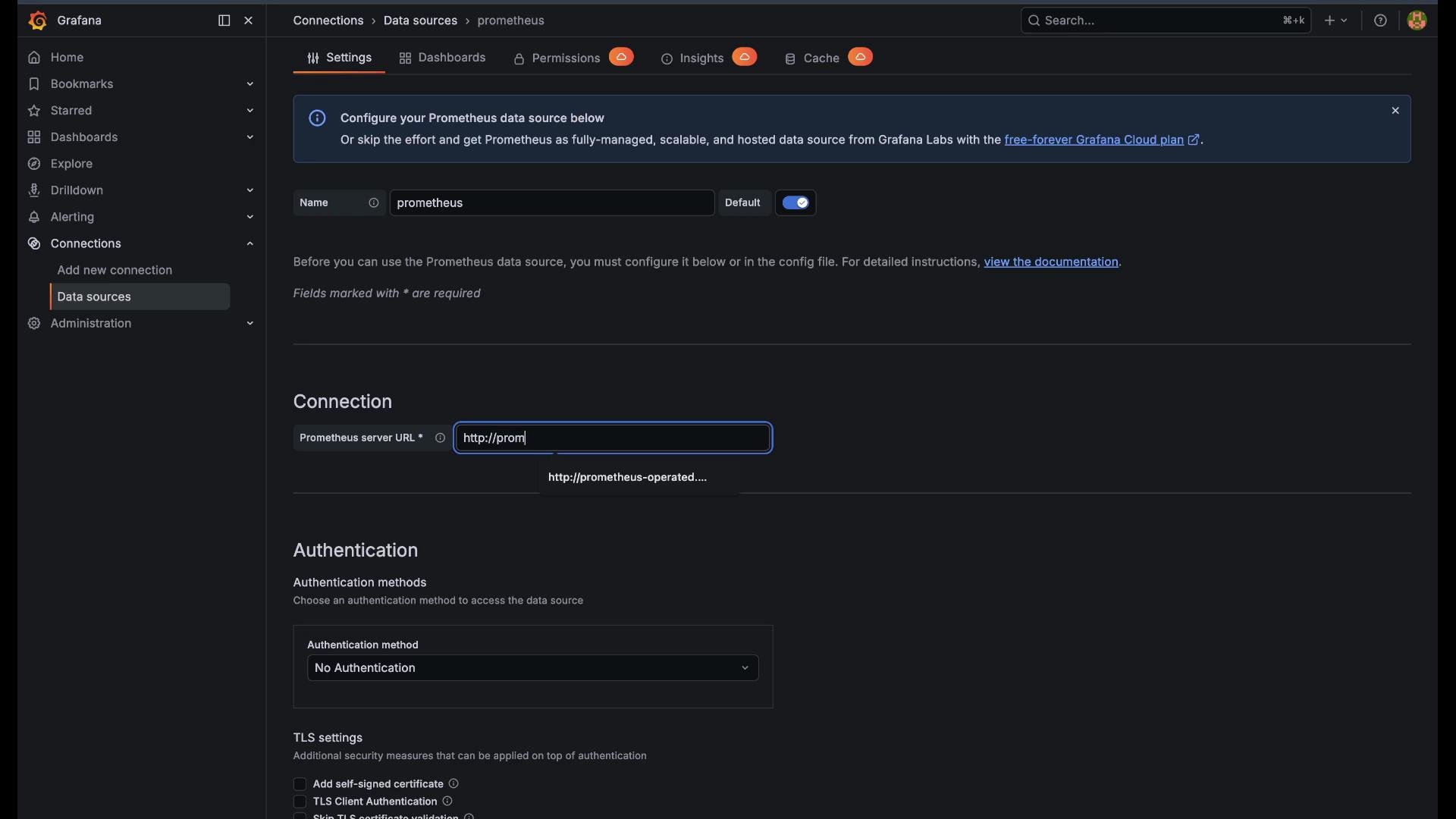Open the Help question mark icon
Viewport: 1456px width, 819px height.
[1381, 20]
